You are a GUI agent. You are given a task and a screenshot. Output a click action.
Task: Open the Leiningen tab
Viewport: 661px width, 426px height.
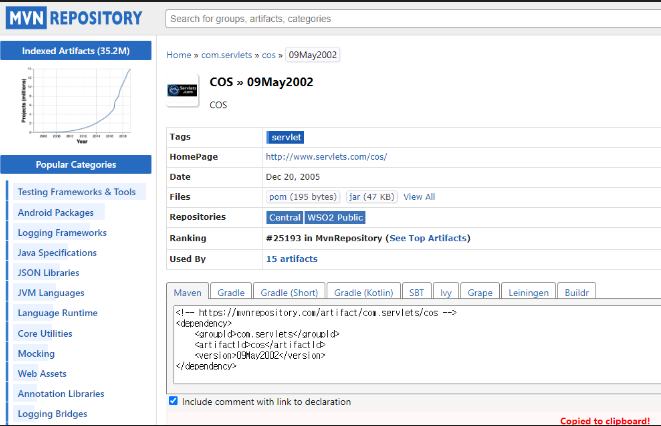pos(529,292)
